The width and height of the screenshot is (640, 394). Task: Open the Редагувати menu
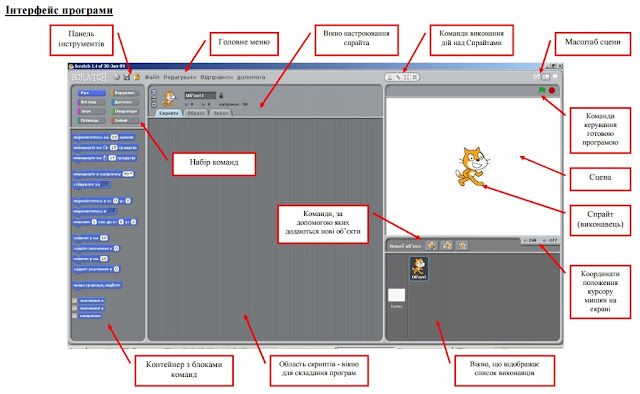(180, 77)
